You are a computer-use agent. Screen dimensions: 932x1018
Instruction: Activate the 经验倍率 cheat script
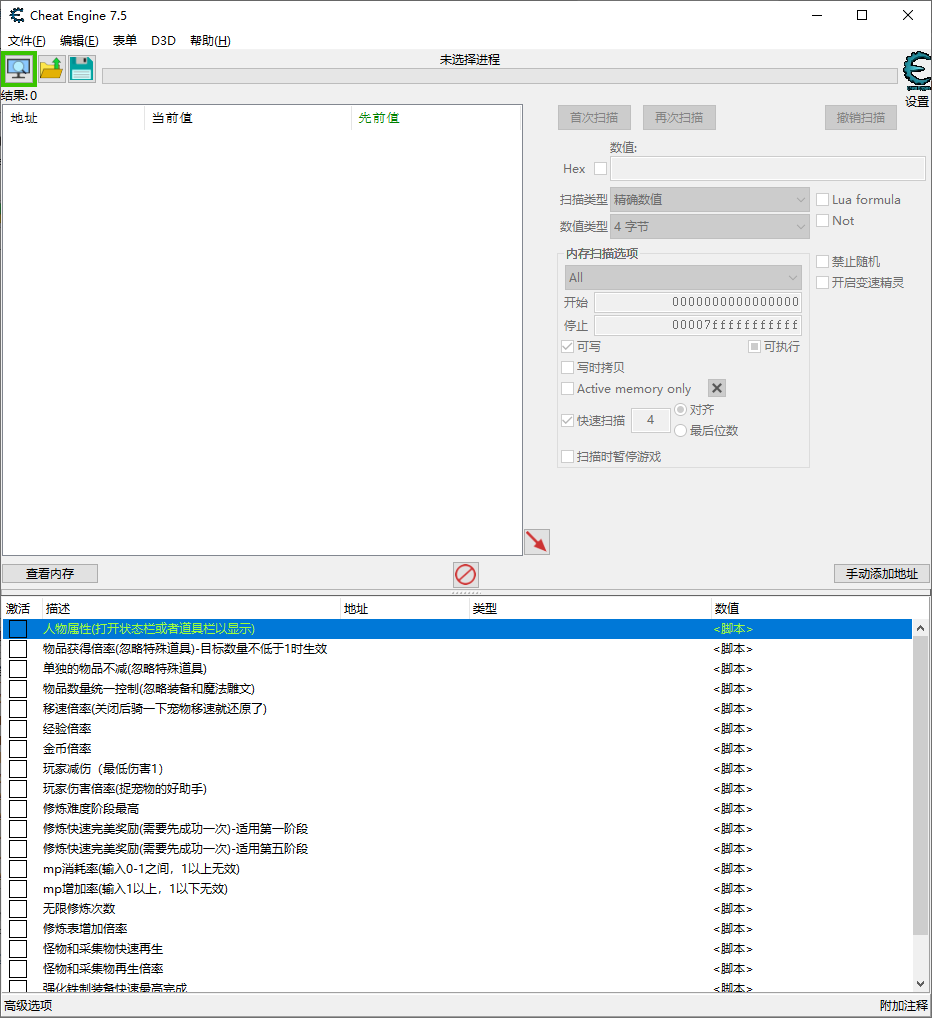point(17,728)
